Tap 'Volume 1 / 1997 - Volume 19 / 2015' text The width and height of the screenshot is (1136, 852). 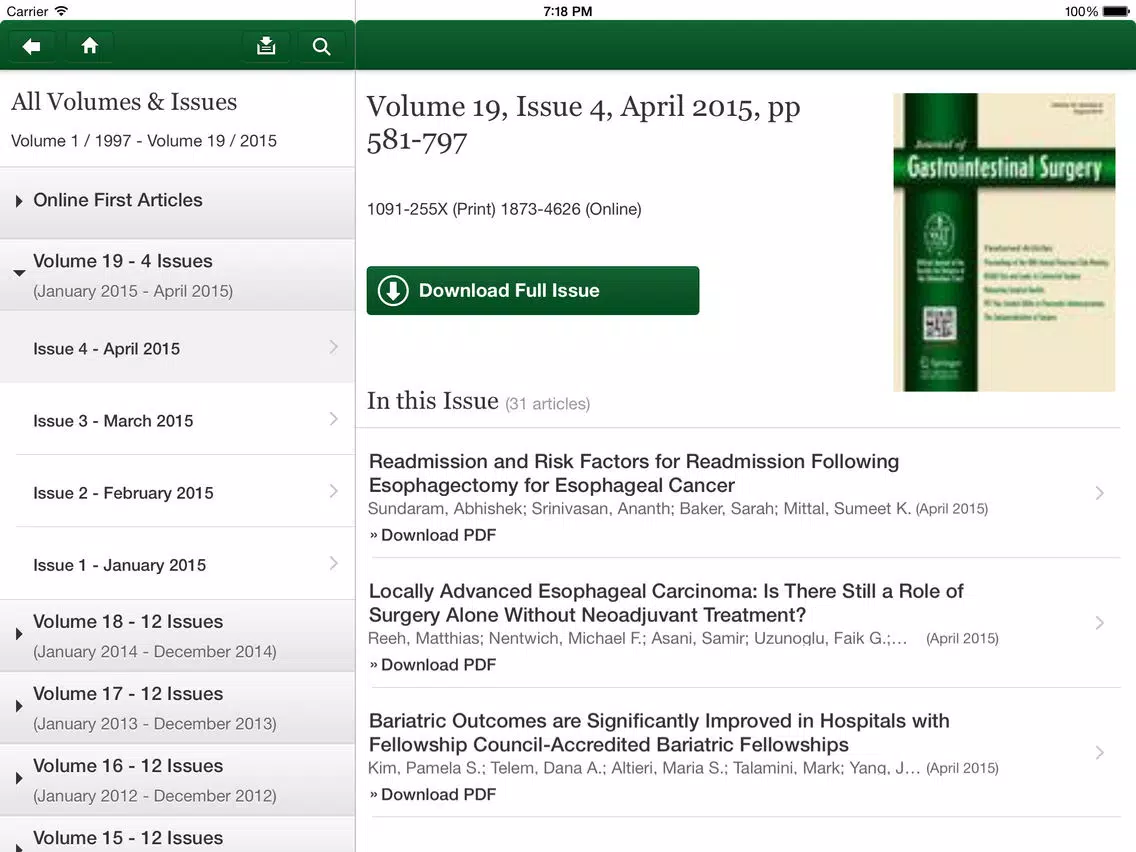point(143,141)
